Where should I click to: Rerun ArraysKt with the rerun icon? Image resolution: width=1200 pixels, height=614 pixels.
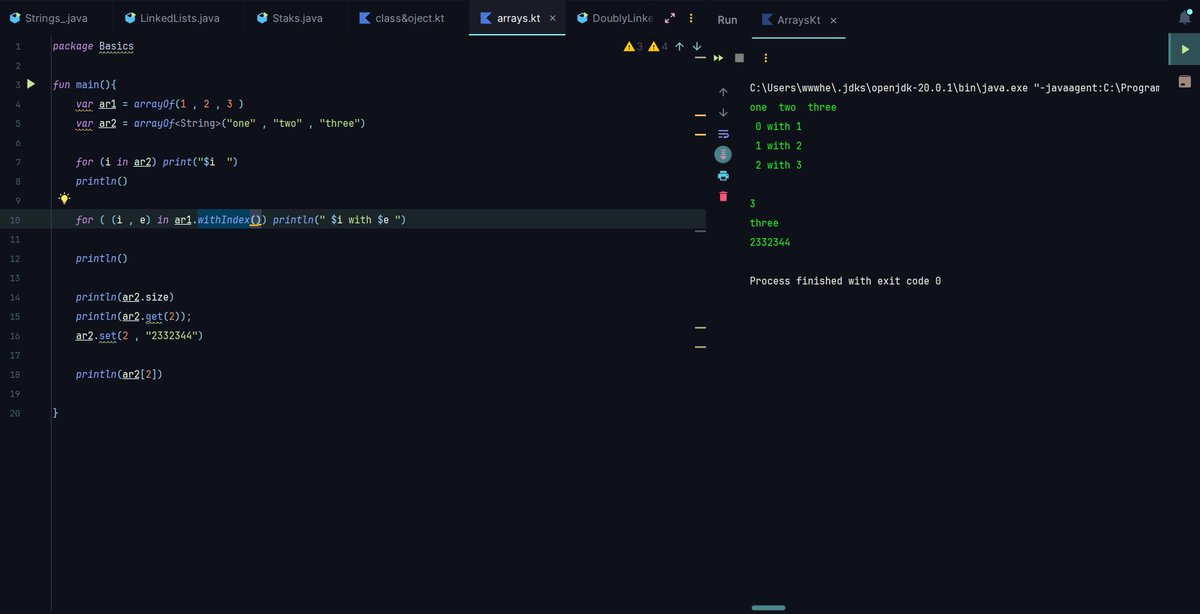pyautogui.click(x=718, y=58)
